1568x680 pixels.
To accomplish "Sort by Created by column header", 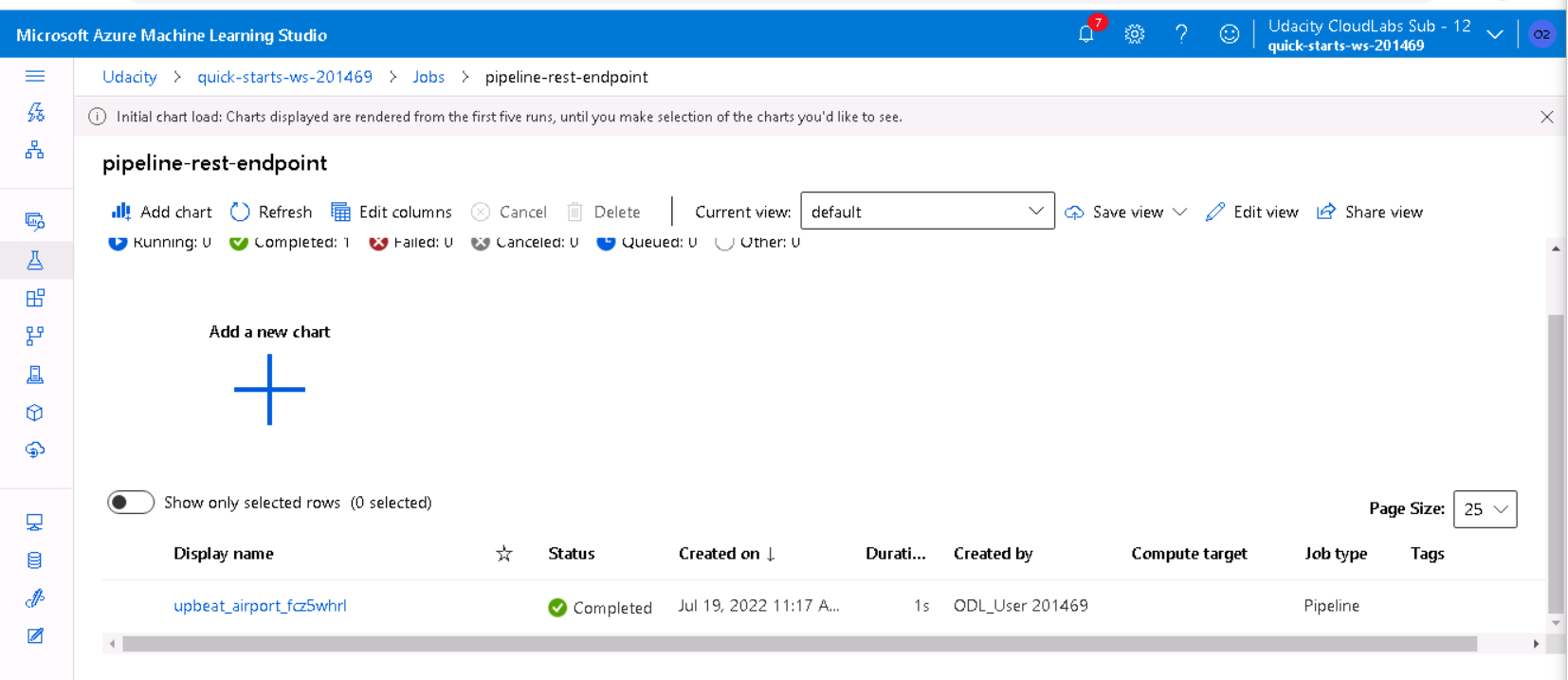I will pyautogui.click(x=993, y=553).
